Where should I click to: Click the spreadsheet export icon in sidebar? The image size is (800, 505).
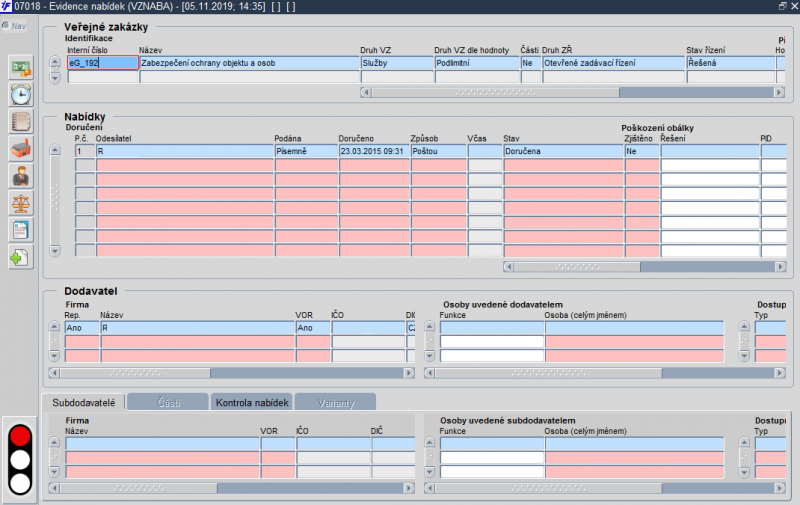(x=20, y=68)
